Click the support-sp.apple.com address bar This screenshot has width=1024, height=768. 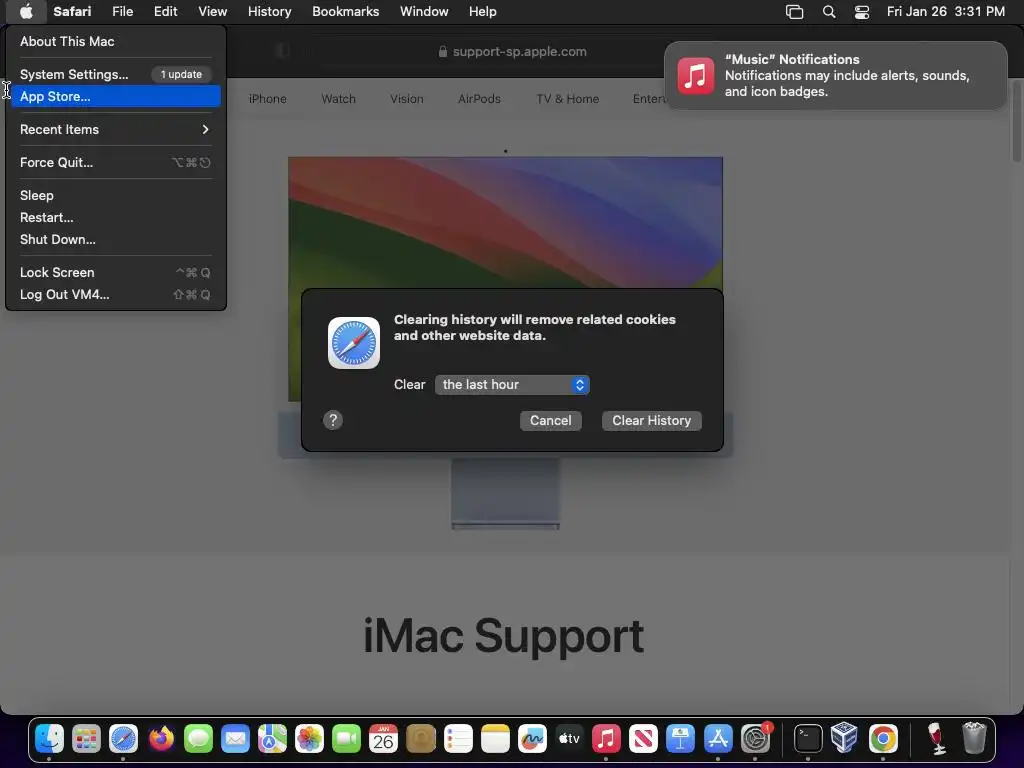513,52
